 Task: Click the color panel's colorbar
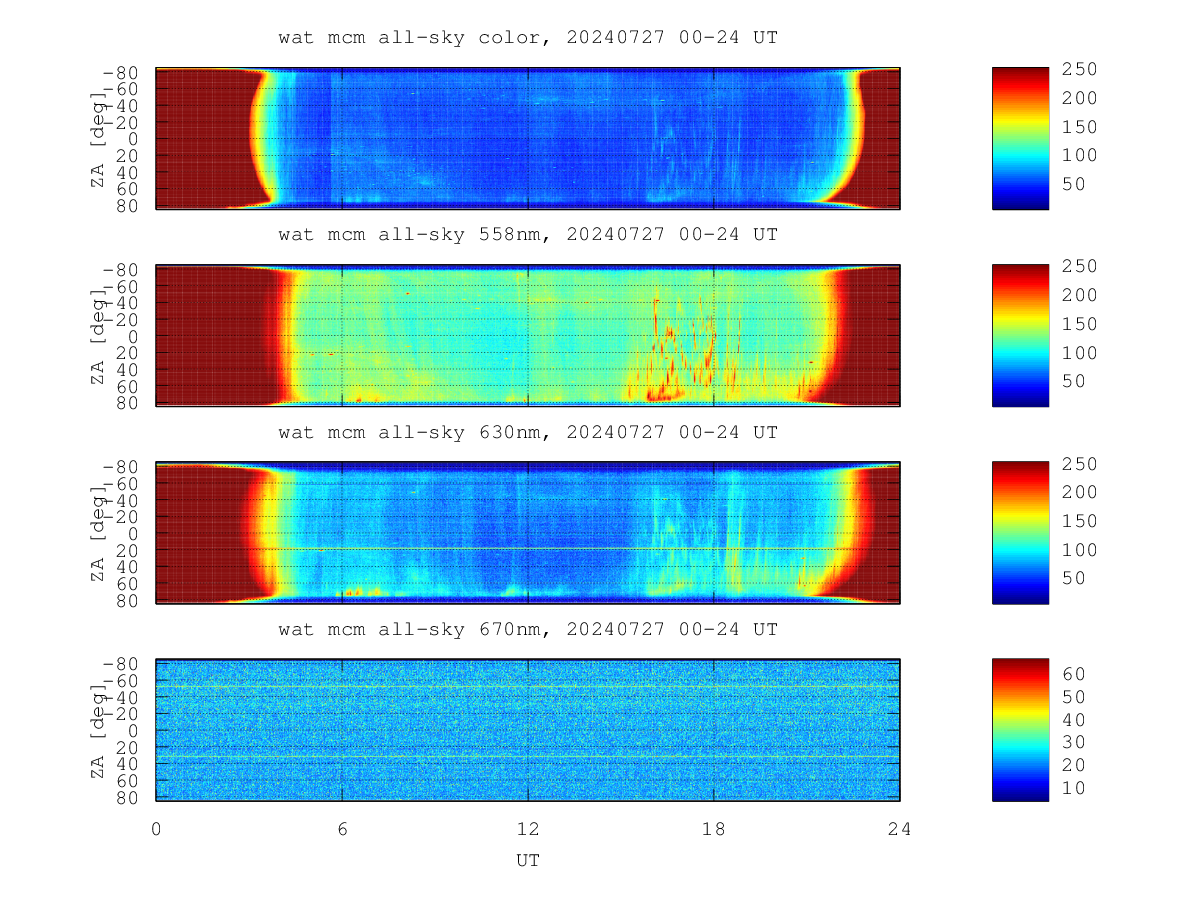click(x=1020, y=138)
